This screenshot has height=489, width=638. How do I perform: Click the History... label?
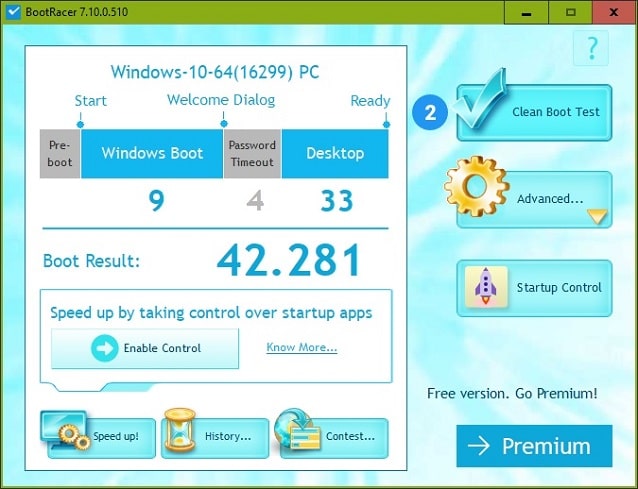[x=228, y=436]
